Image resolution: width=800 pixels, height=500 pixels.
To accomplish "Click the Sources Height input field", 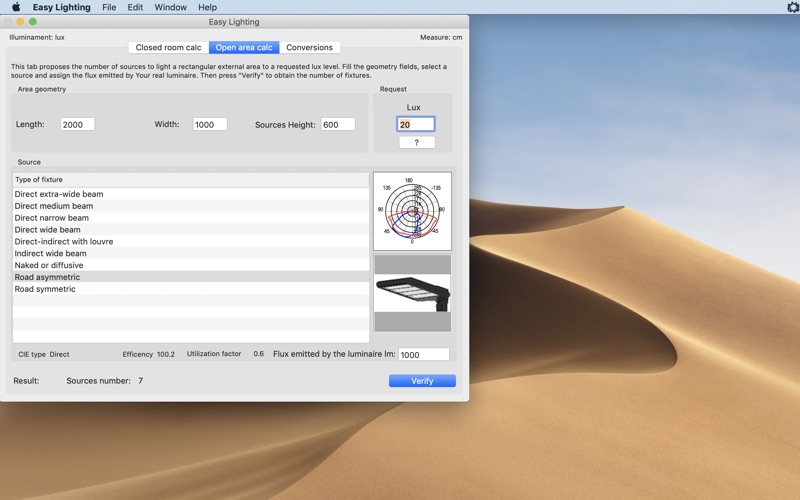I will coord(338,124).
